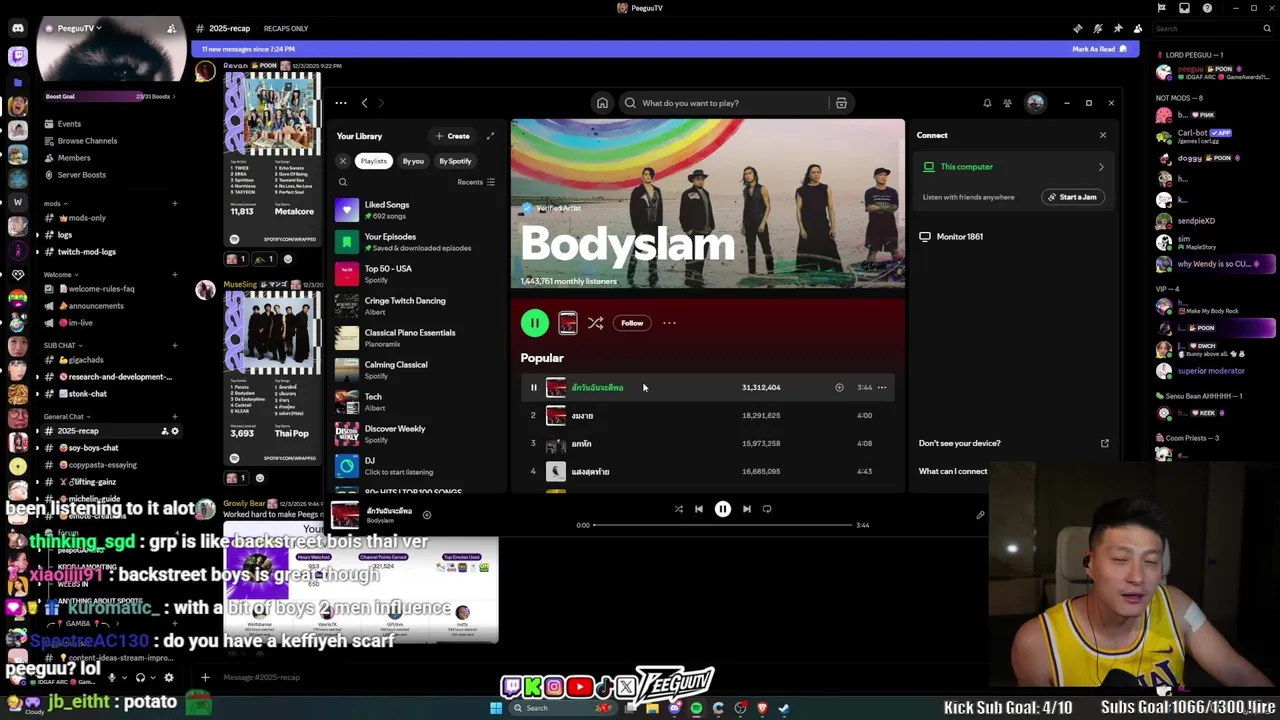The width and height of the screenshot is (1280, 720).
Task: Mark As Read in Discord banner
Action: 1099,49
